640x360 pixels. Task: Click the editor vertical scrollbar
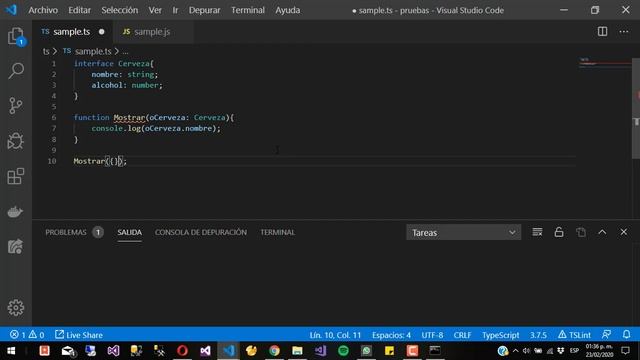pyautogui.click(x=636, y=108)
